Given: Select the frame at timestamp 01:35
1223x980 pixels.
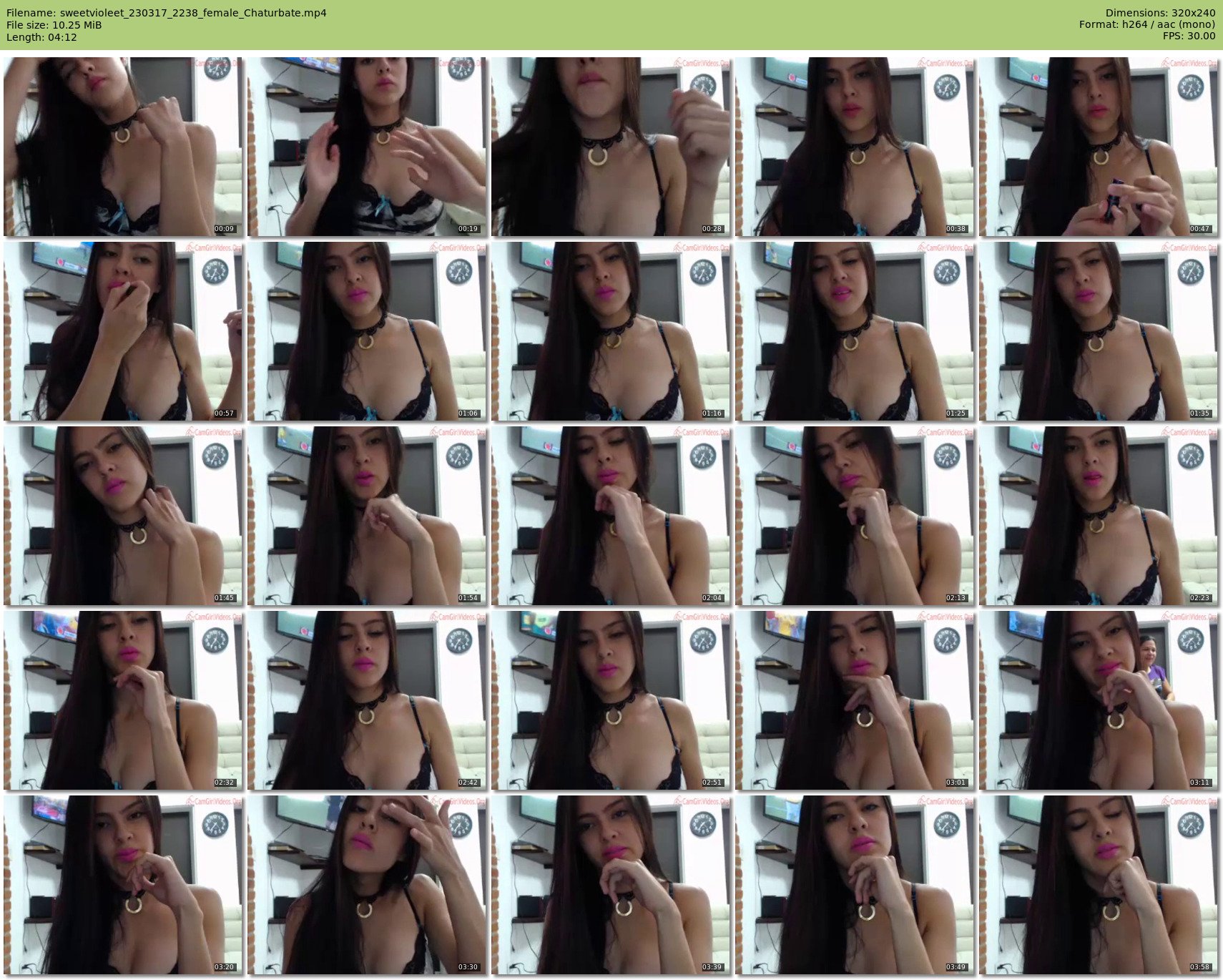Looking at the screenshot, I should 1099,331.
